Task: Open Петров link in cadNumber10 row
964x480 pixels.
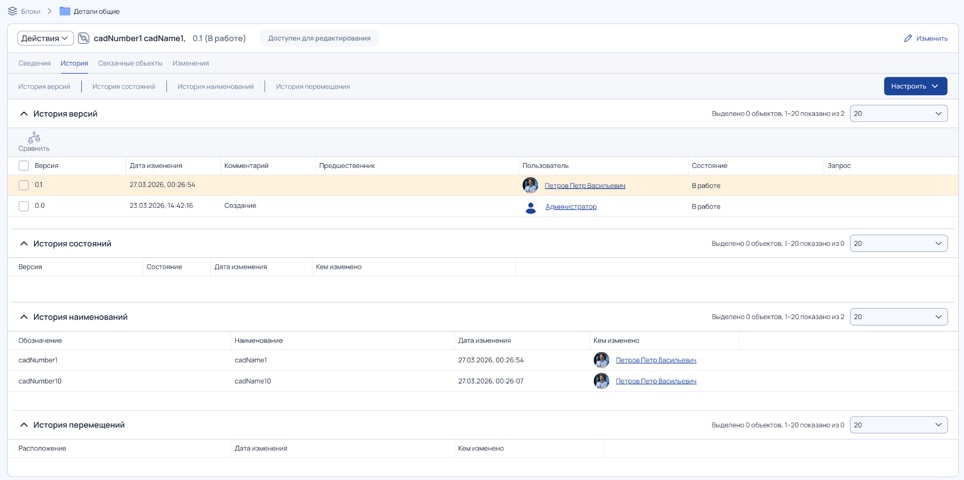Action: pos(656,382)
